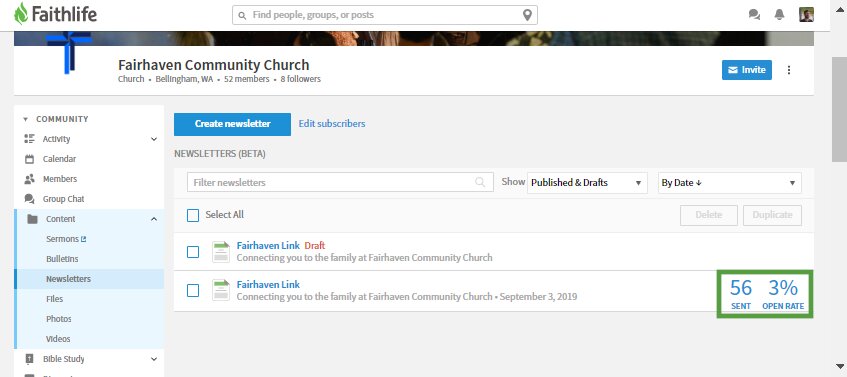Viewport: 847px width, 377px height.
Task: Open Videos under Content
Action: 58,339
